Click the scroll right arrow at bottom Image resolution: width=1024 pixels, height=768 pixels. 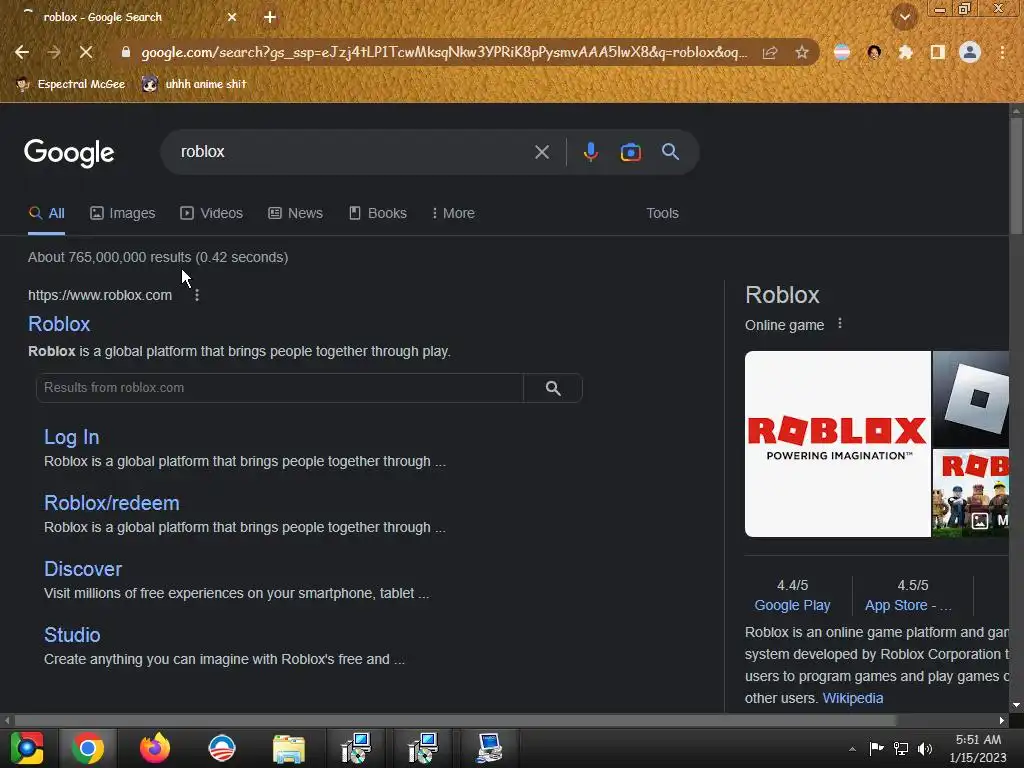pos(1002,720)
